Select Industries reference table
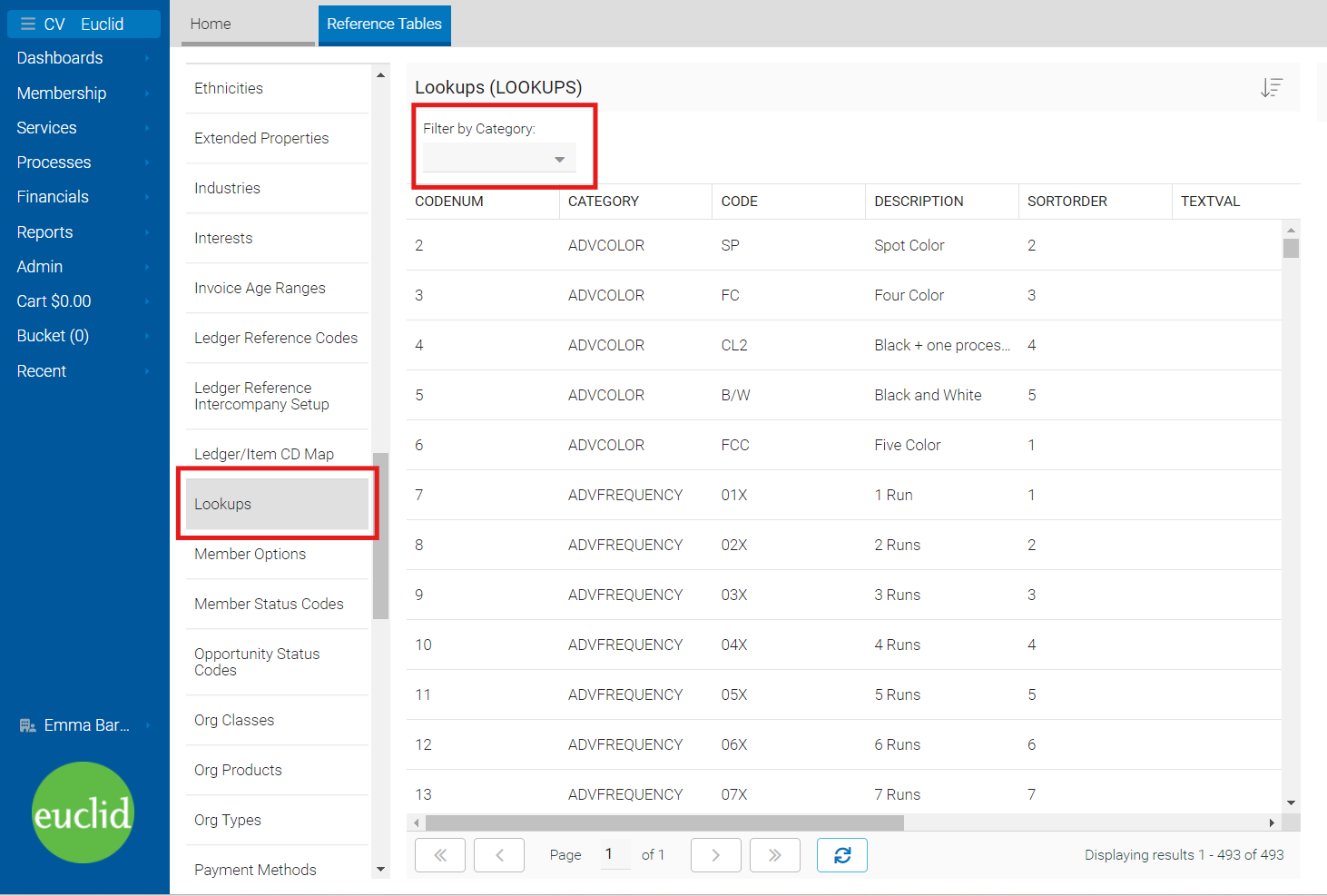This screenshot has height=896, width=1327. coord(278,188)
